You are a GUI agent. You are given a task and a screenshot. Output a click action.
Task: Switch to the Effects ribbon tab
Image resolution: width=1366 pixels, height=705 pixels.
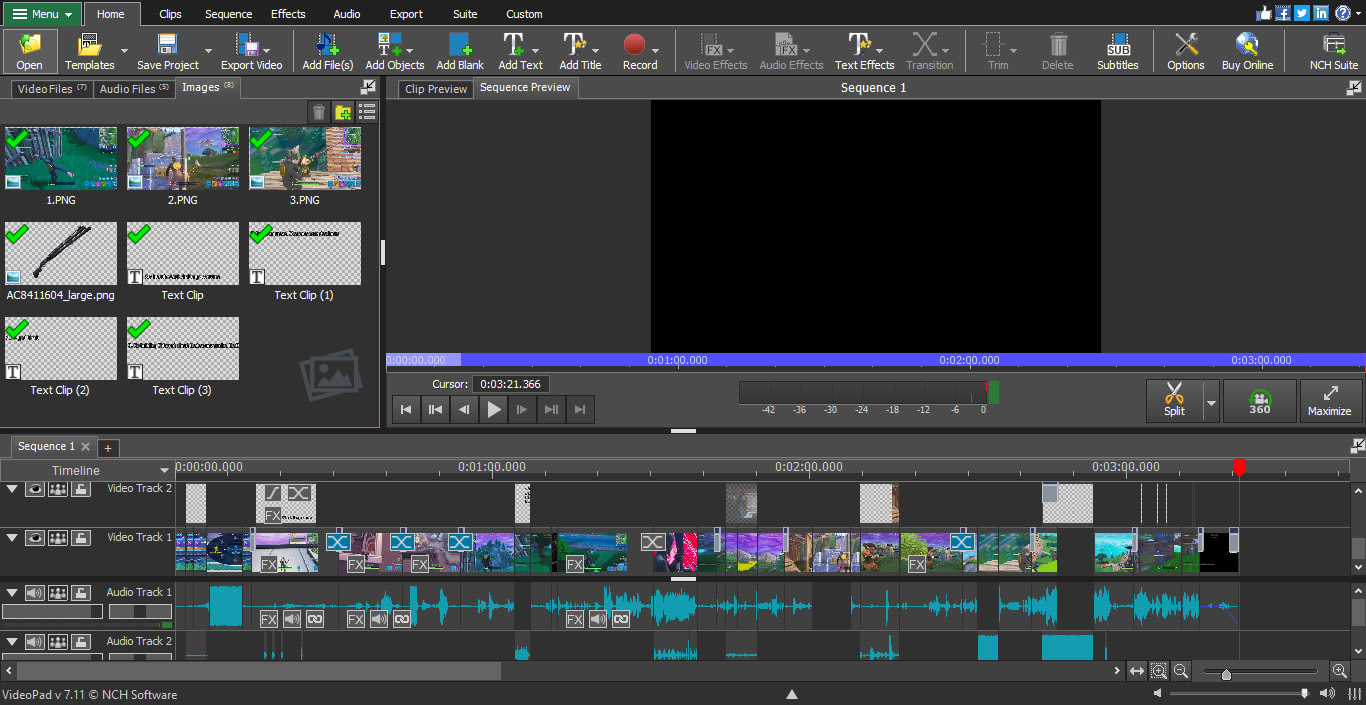(288, 14)
